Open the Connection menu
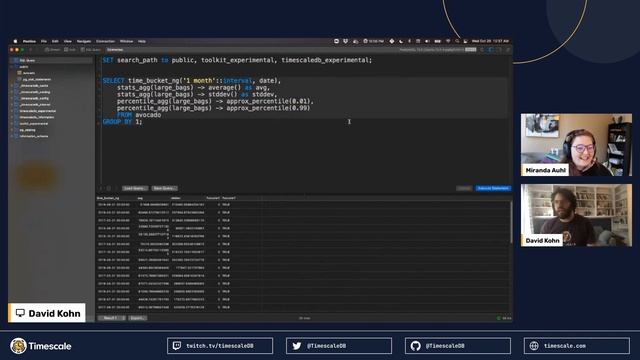Image resolution: width=640 pixels, height=360 pixels. point(105,41)
